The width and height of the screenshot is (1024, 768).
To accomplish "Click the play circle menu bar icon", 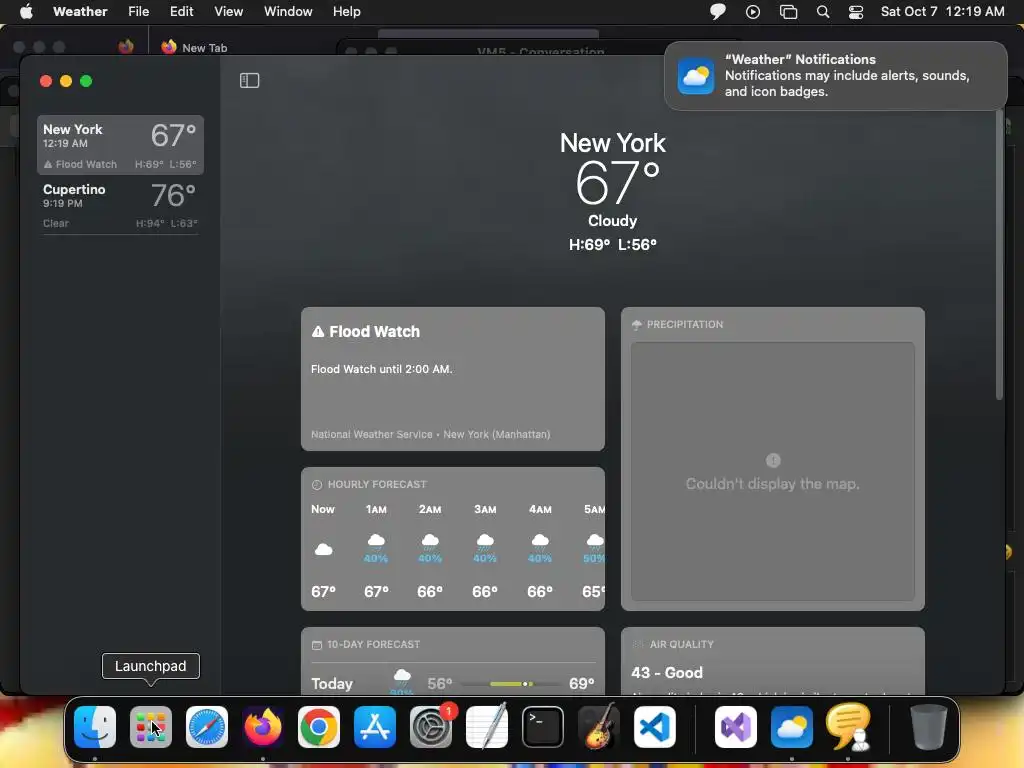I will tap(753, 12).
